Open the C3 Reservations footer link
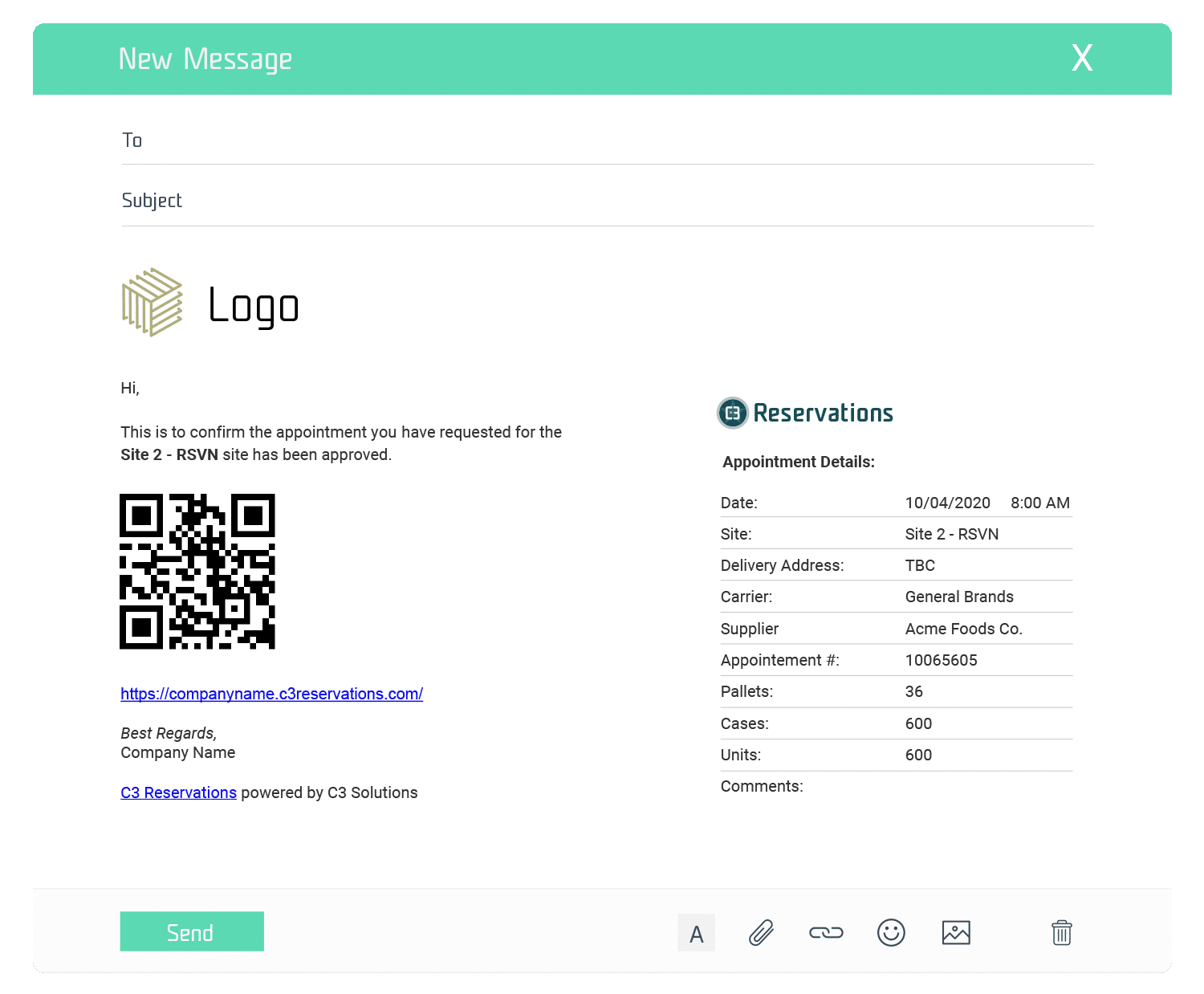 point(178,792)
